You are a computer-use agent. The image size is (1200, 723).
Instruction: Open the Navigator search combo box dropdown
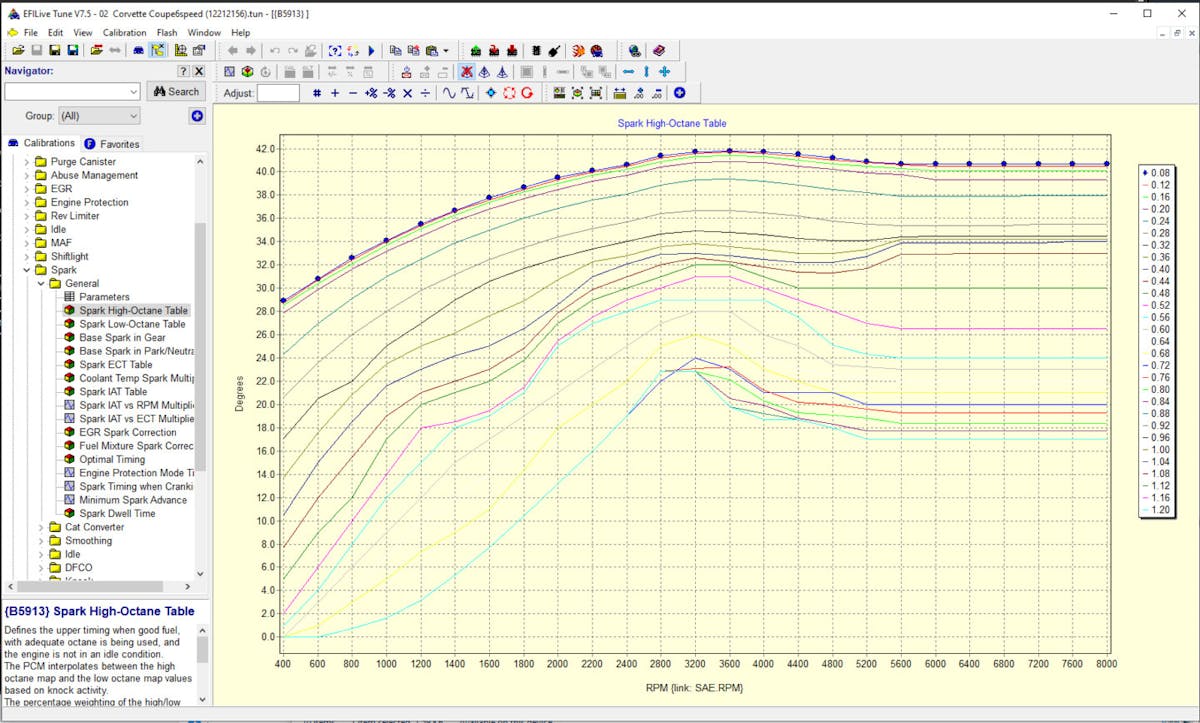click(x=133, y=91)
